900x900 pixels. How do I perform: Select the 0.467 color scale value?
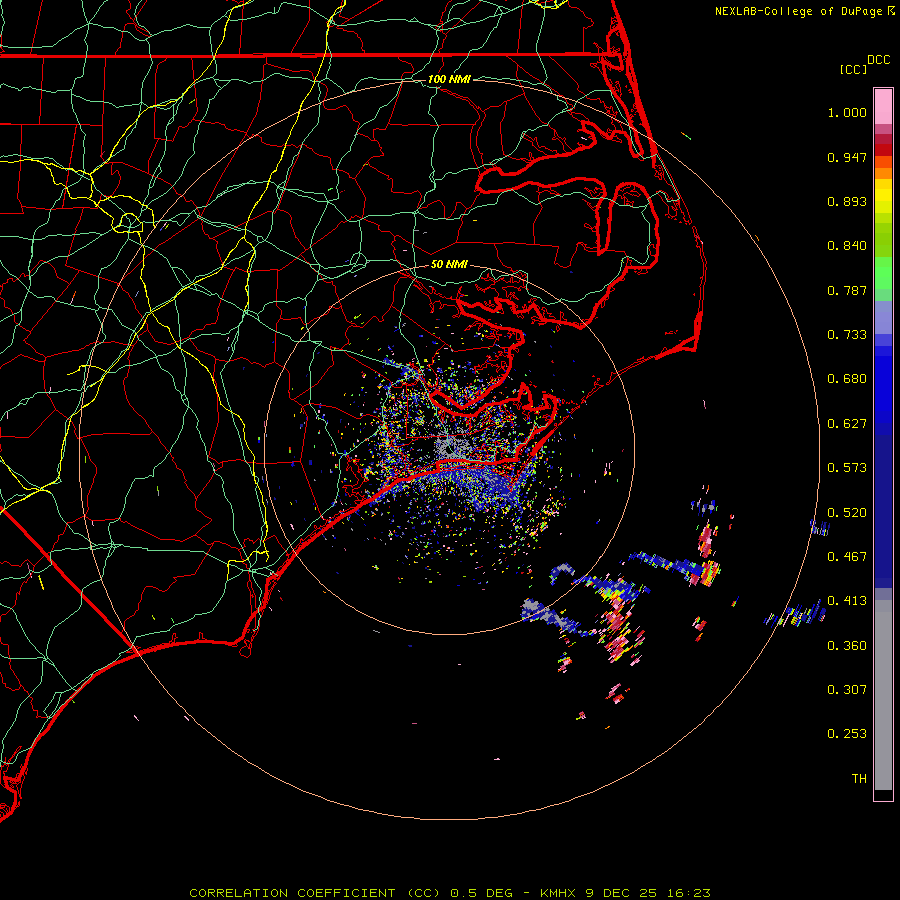847,557
